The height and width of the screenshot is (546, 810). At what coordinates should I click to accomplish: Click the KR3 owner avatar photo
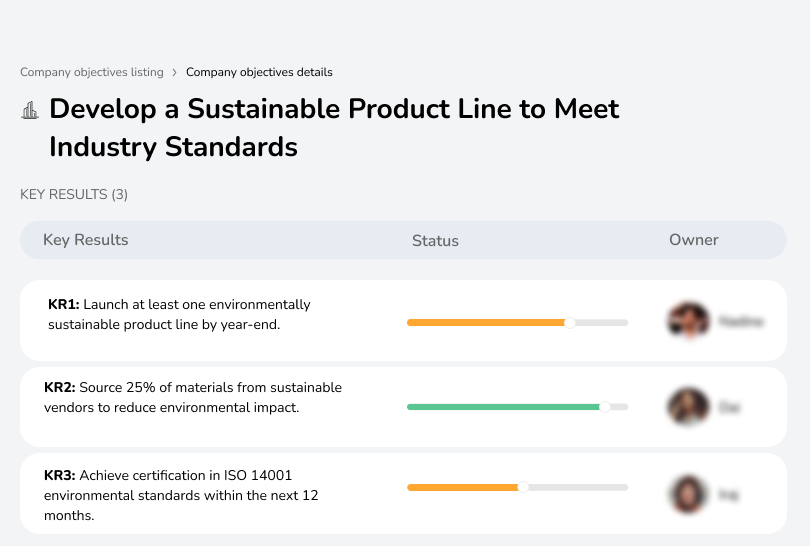tap(688, 494)
